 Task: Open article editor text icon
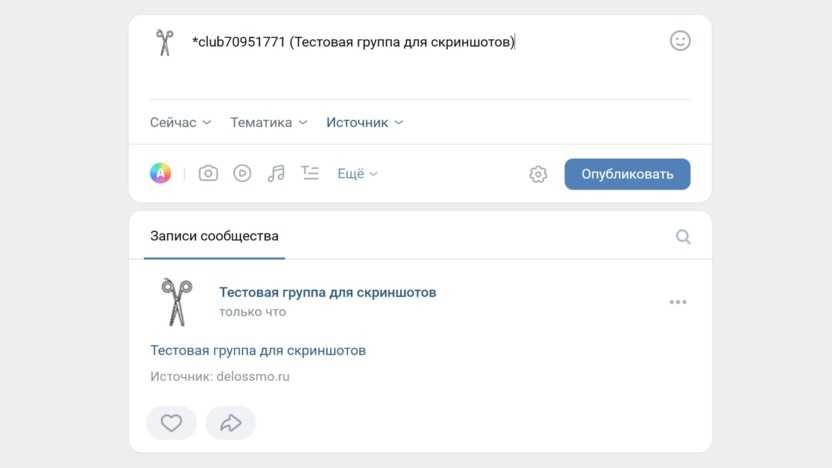310,173
